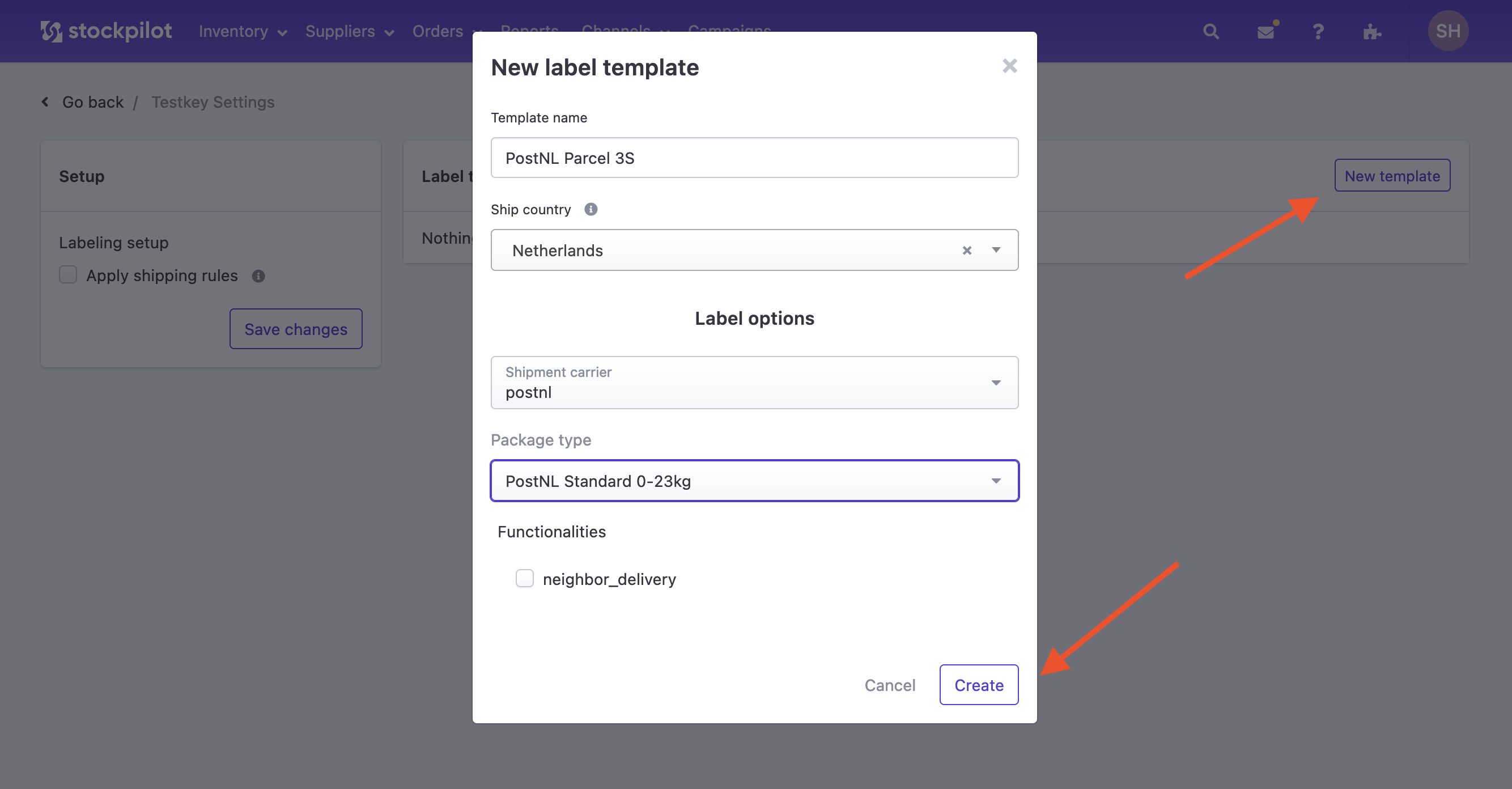
Task: Open the Package type dropdown
Action: tap(754, 481)
